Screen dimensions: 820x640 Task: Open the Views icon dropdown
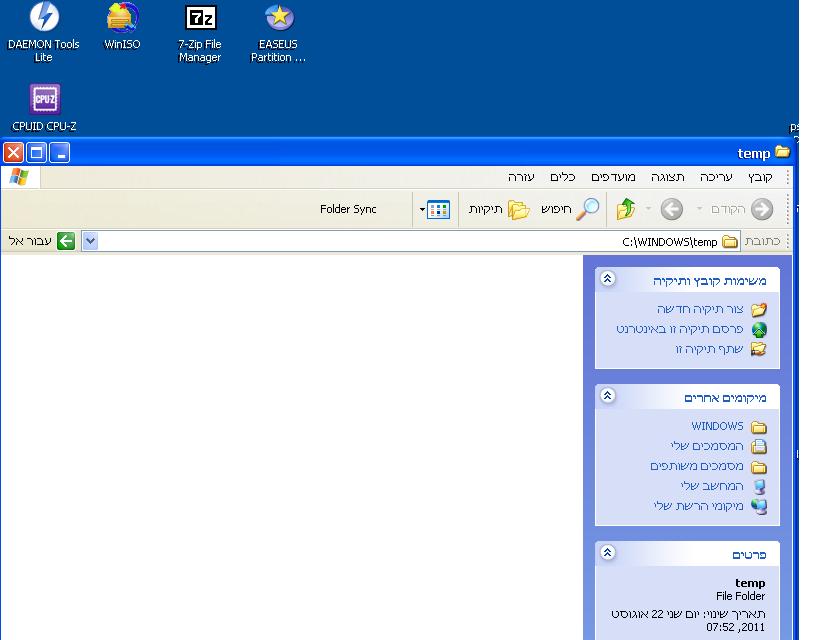(x=435, y=209)
